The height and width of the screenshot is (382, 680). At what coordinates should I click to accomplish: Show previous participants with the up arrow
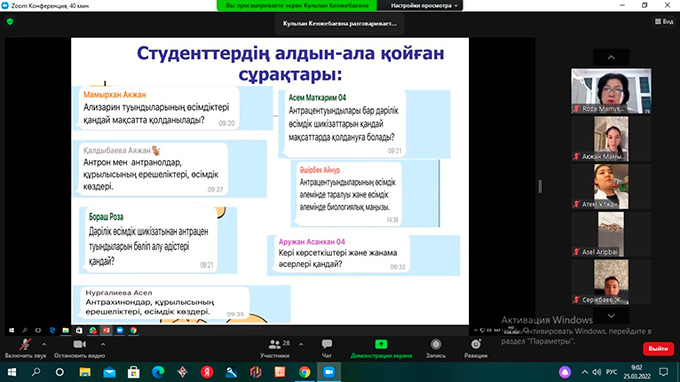[611, 57]
